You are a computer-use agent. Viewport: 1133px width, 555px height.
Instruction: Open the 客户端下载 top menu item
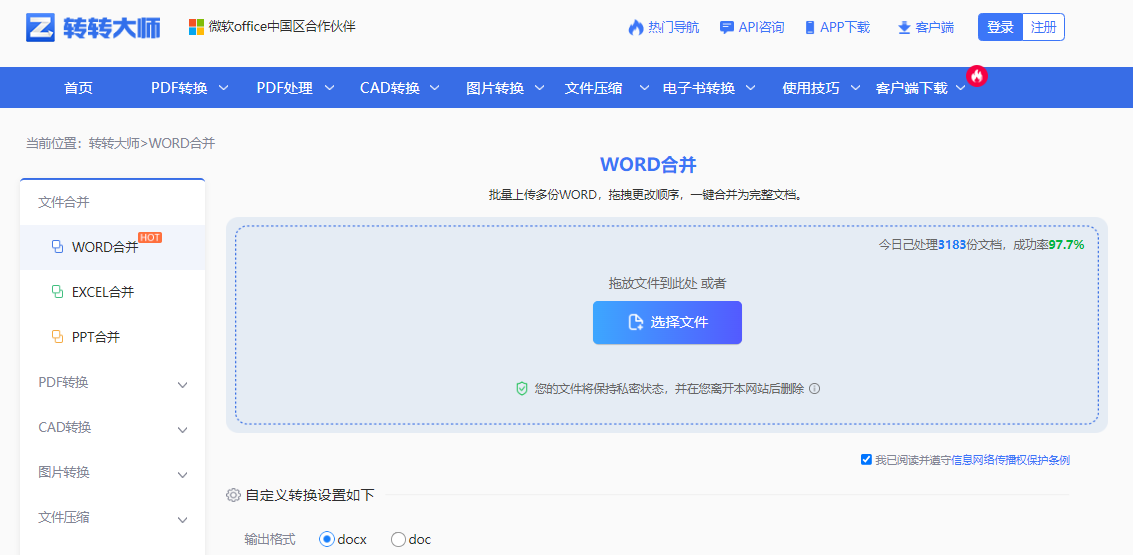pyautogui.click(x=911, y=88)
